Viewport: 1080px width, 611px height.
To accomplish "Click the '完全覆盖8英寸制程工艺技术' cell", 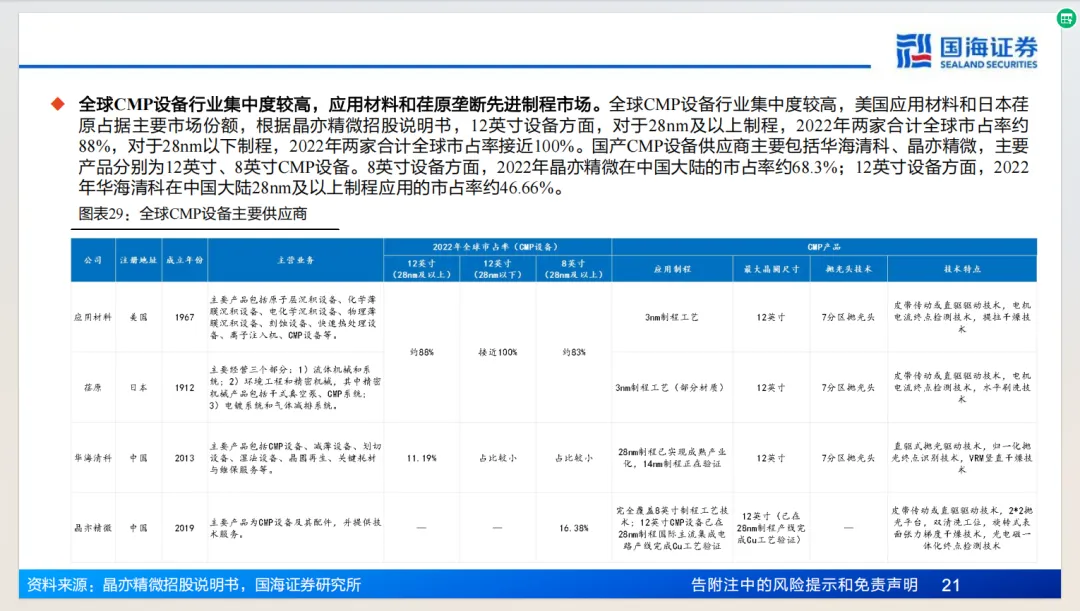I will click(672, 528).
